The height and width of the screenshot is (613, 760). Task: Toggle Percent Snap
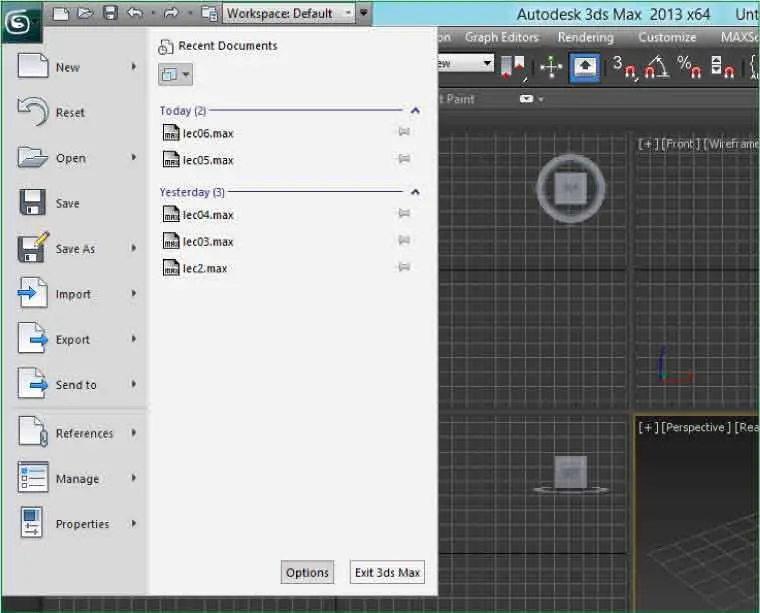(689, 67)
